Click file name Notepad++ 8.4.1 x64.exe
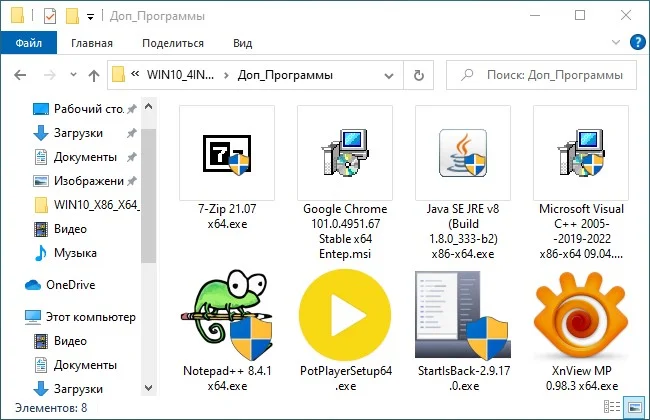 click(x=227, y=378)
